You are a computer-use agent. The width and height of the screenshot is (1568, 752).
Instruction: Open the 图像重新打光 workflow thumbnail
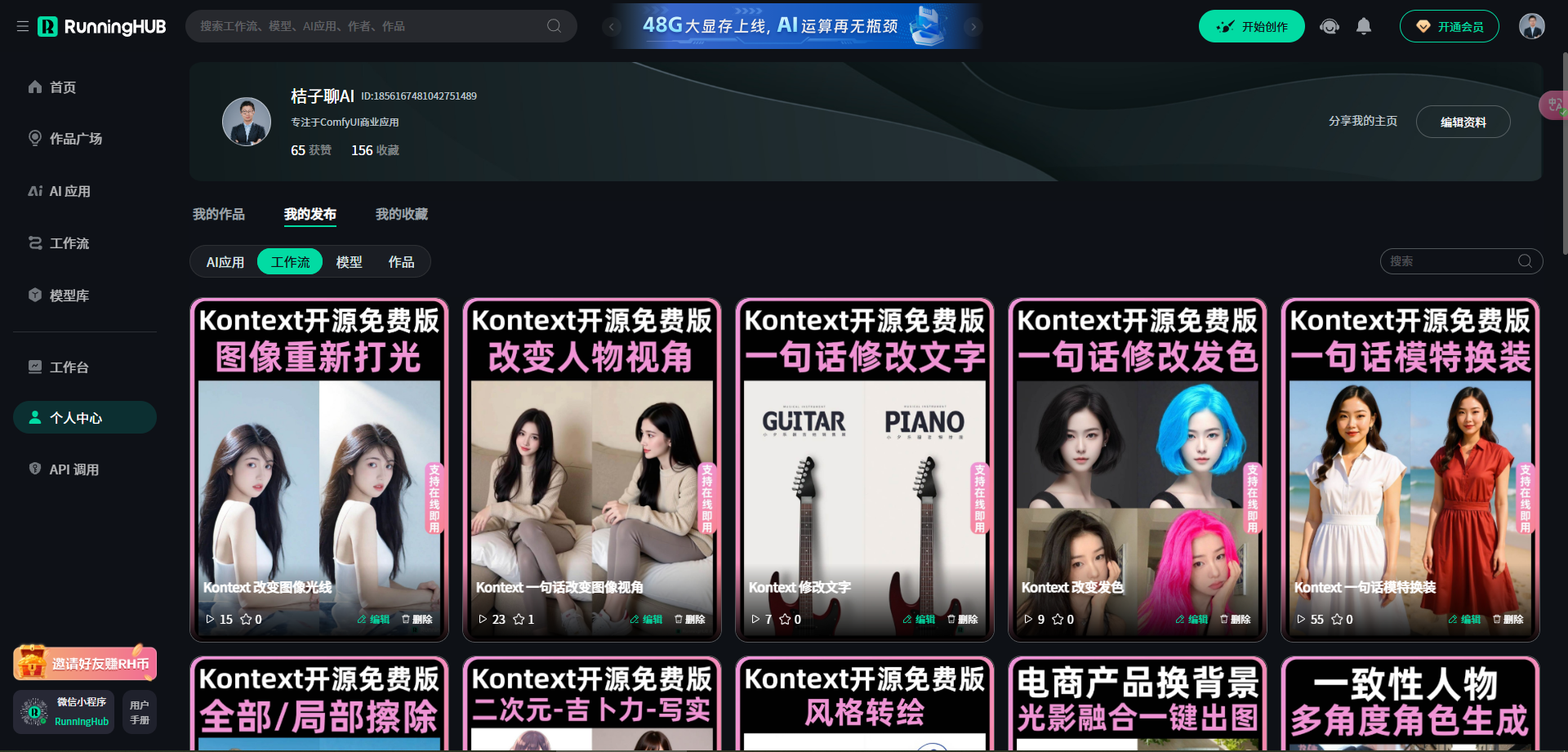(x=319, y=469)
